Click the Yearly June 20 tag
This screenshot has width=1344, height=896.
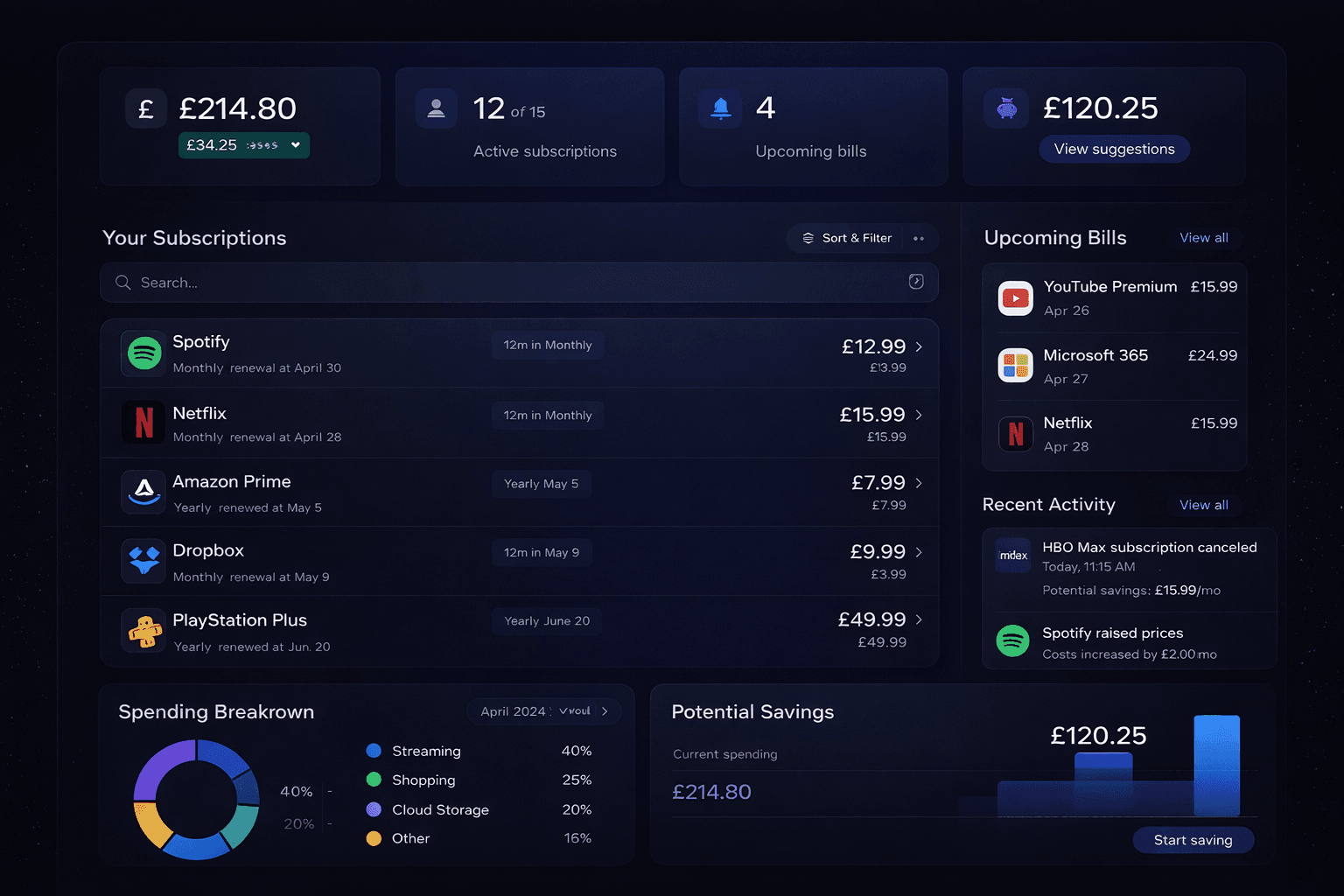[x=547, y=620]
